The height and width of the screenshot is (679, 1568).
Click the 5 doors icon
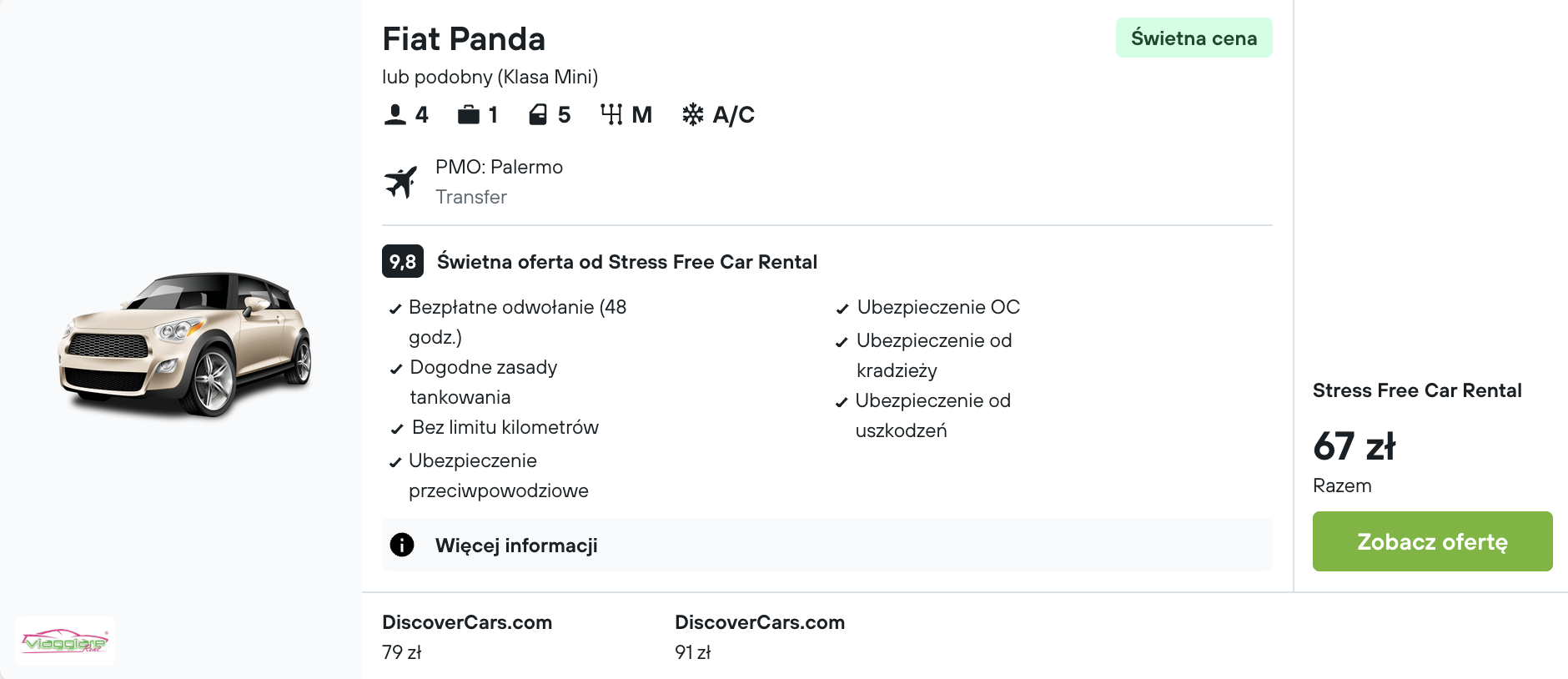[540, 113]
